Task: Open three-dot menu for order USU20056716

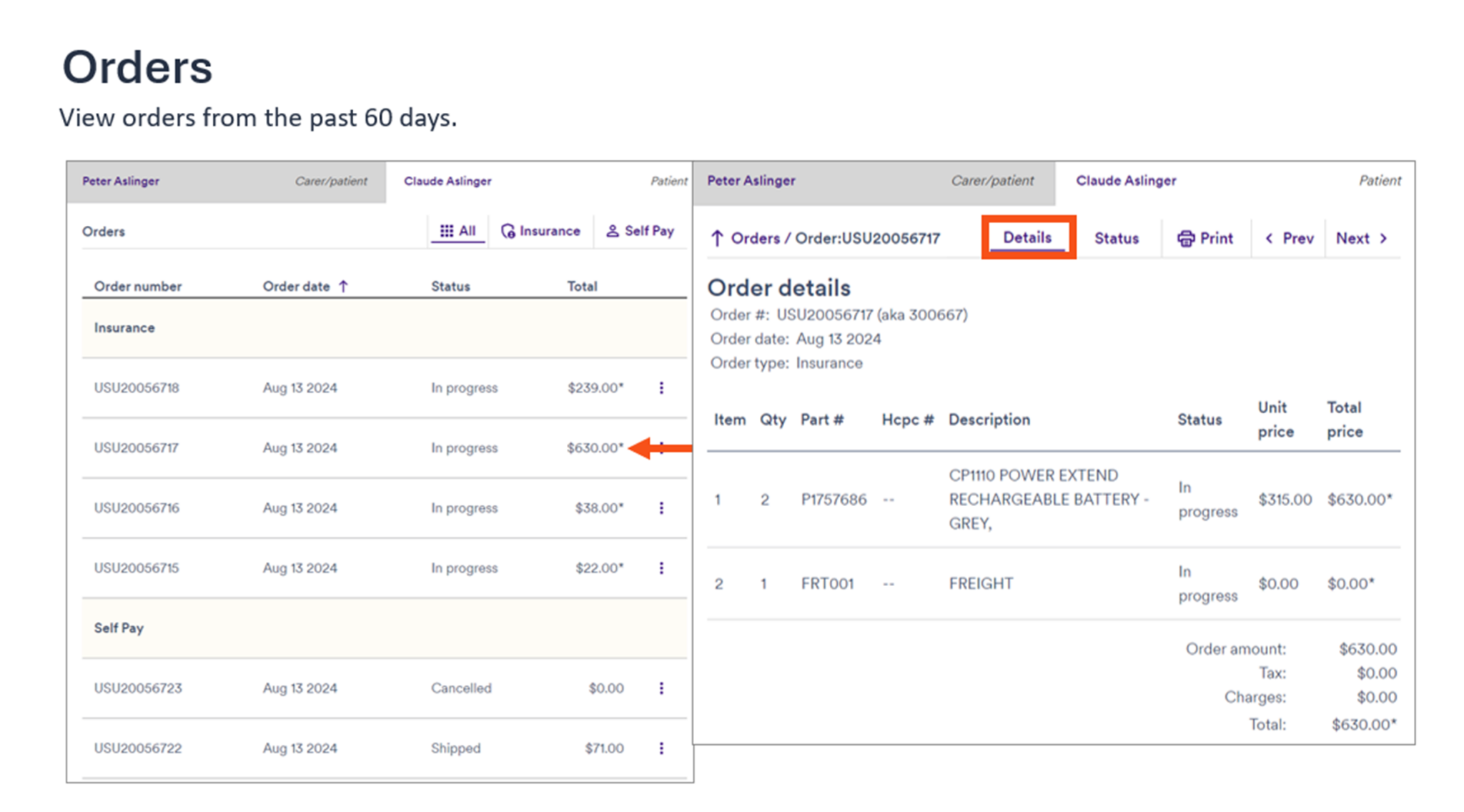Action: pos(661,508)
